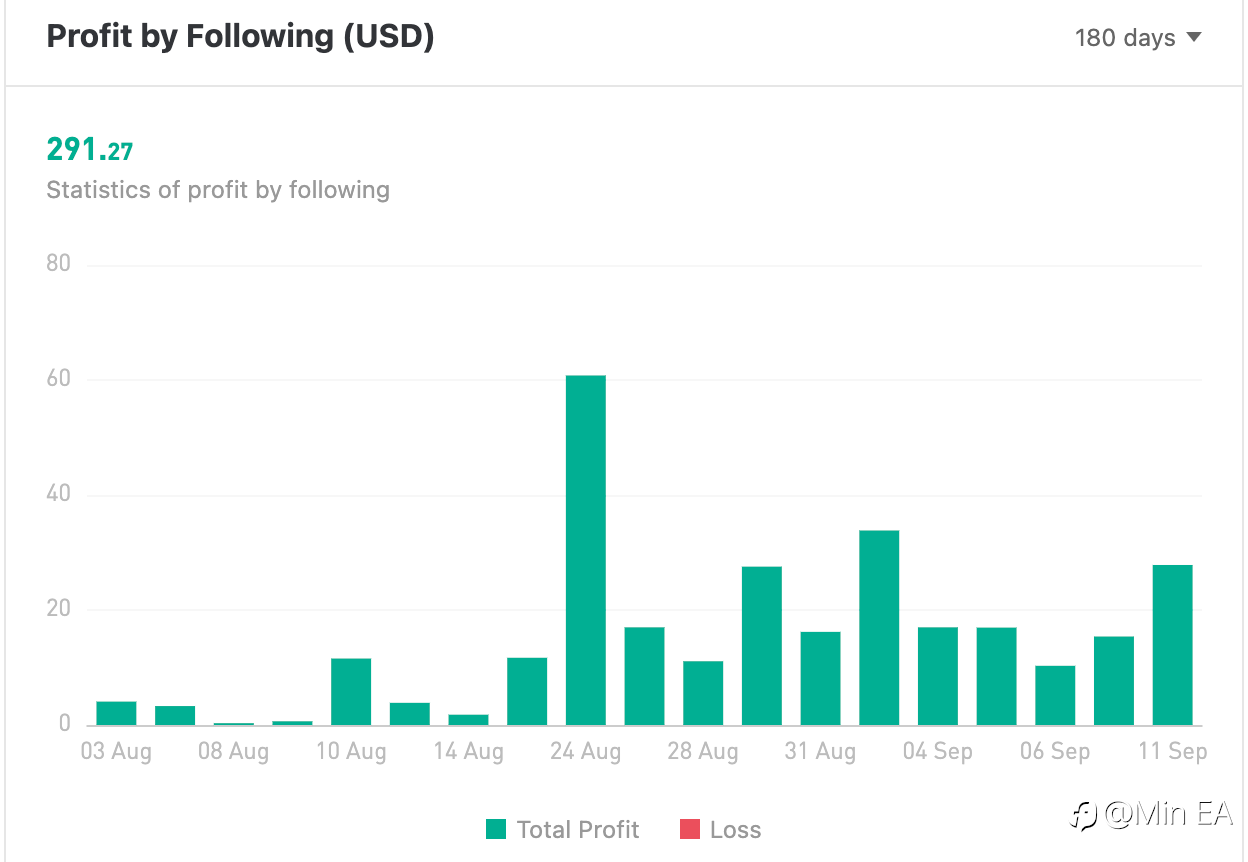
Task: Toggle Loss legend series
Action: pyautogui.click(x=735, y=829)
